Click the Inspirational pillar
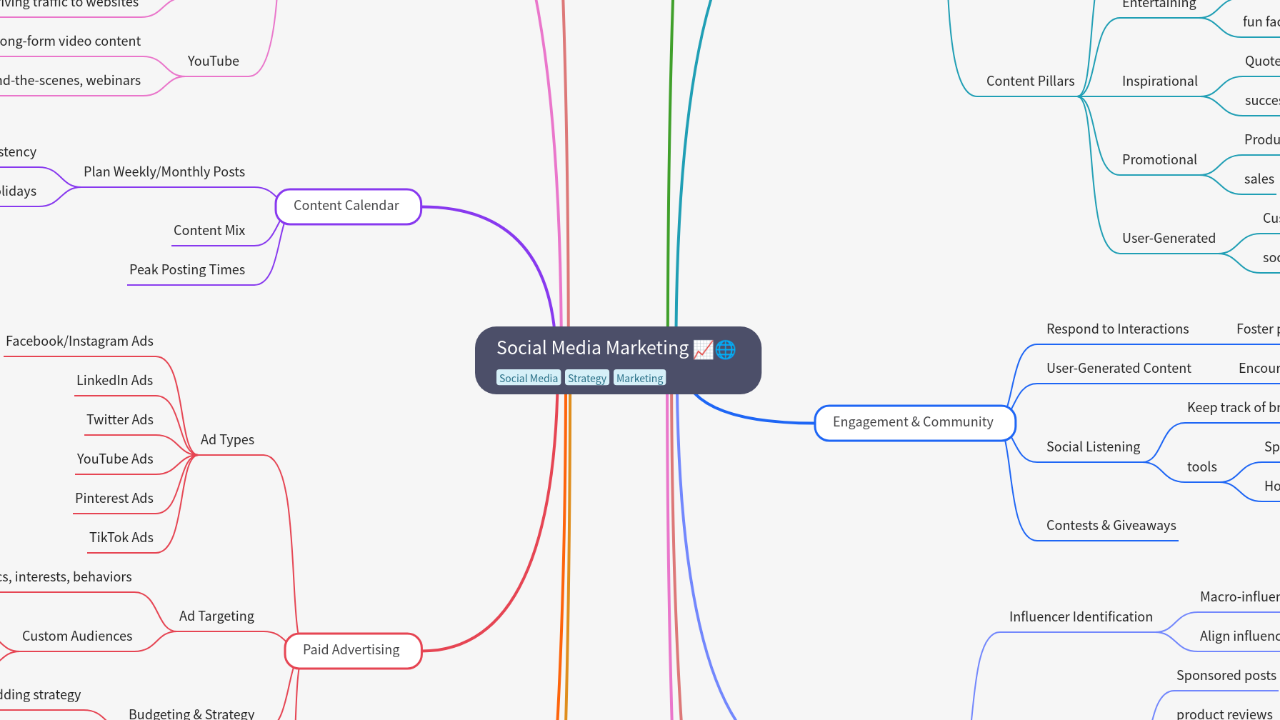The image size is (1280, 720). point(1160,81)
